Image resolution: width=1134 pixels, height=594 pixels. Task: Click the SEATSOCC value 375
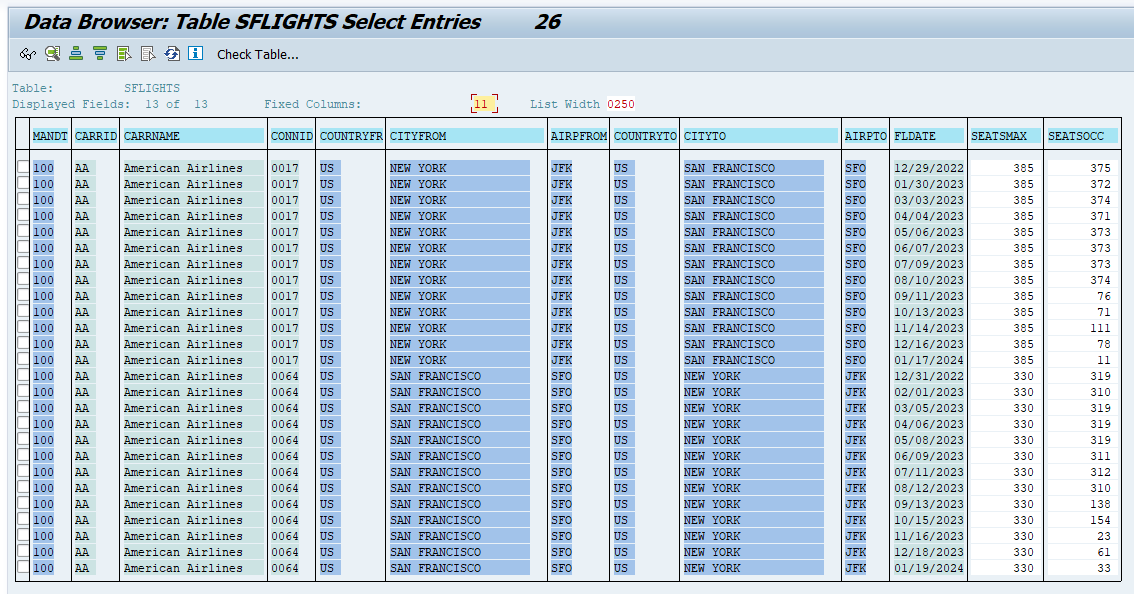1100,168
